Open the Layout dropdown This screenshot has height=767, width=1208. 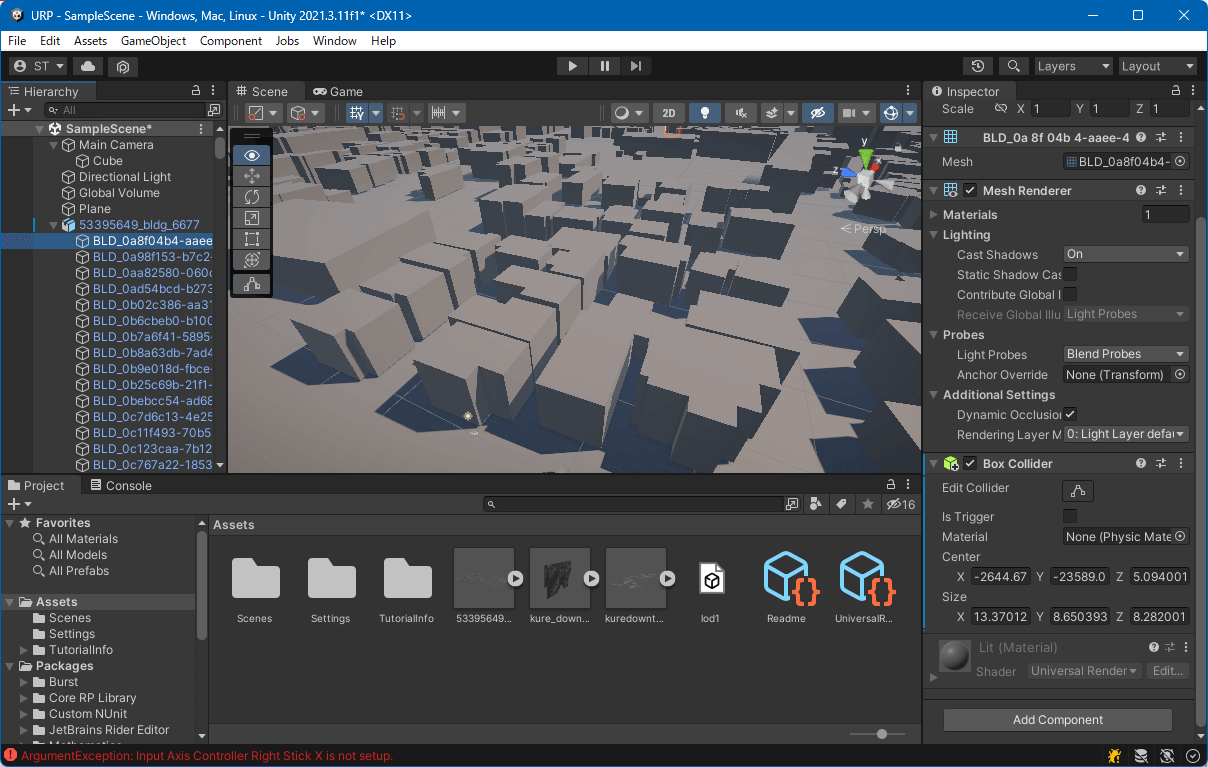[x=1158, y=66]
